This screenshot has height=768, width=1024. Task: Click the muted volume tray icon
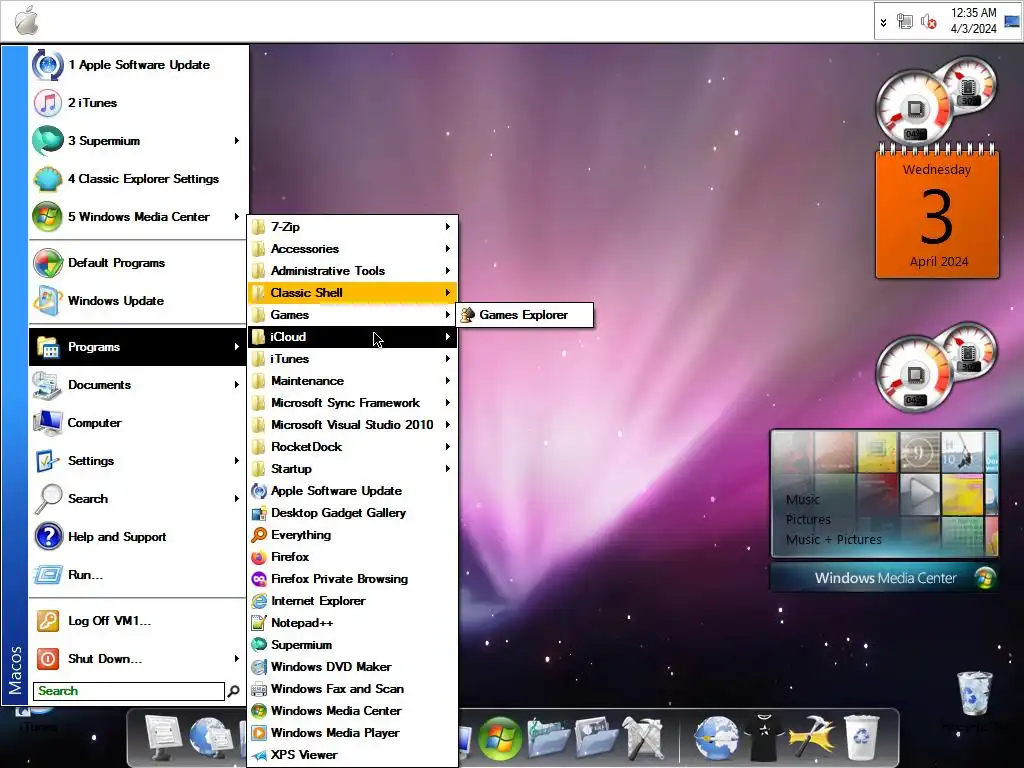[x=928, y=22]
